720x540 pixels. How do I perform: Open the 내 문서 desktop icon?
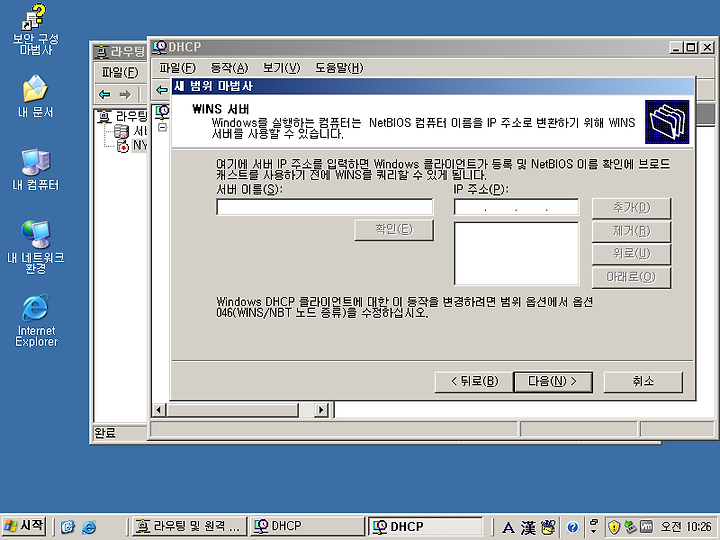click(x=35, y=96)
